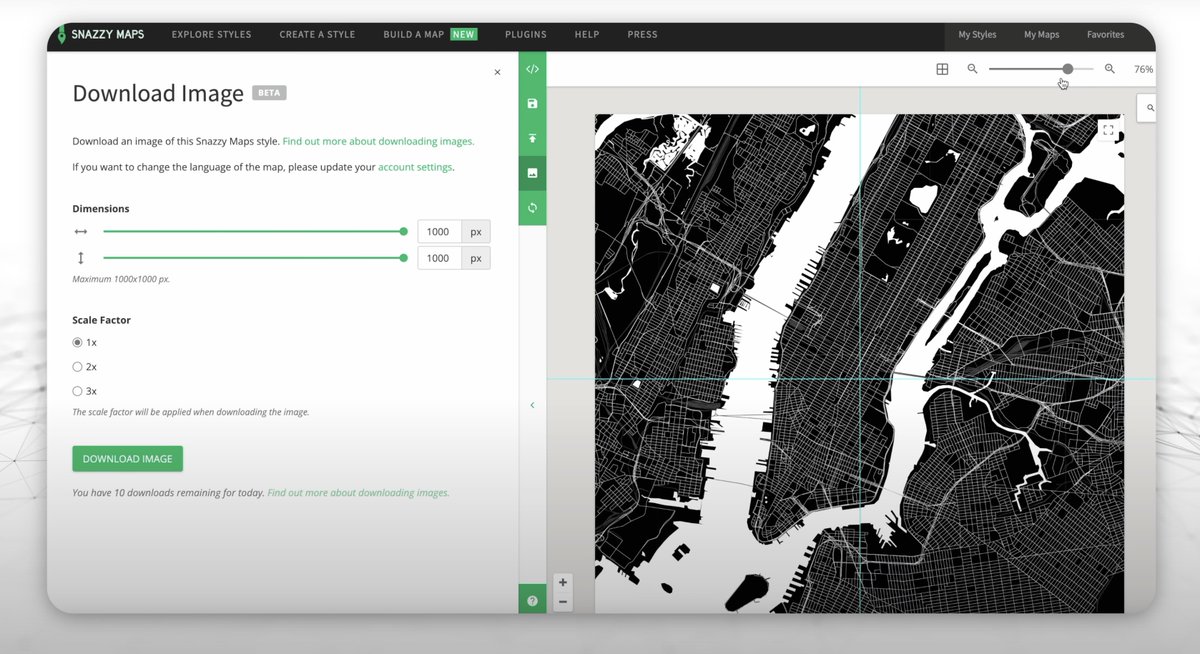Viewport: 1200px width, 654px height.
Task: Click the zoom in magnifier icon
Action: (x=1109, y=69)
